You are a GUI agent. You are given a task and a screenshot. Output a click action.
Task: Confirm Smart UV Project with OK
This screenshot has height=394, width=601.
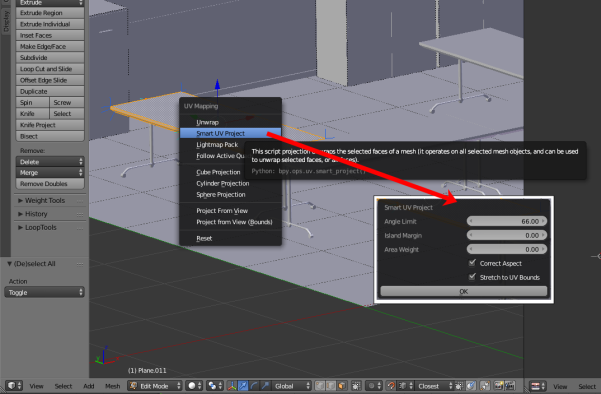pyautogui.click(x=463, y=291)
